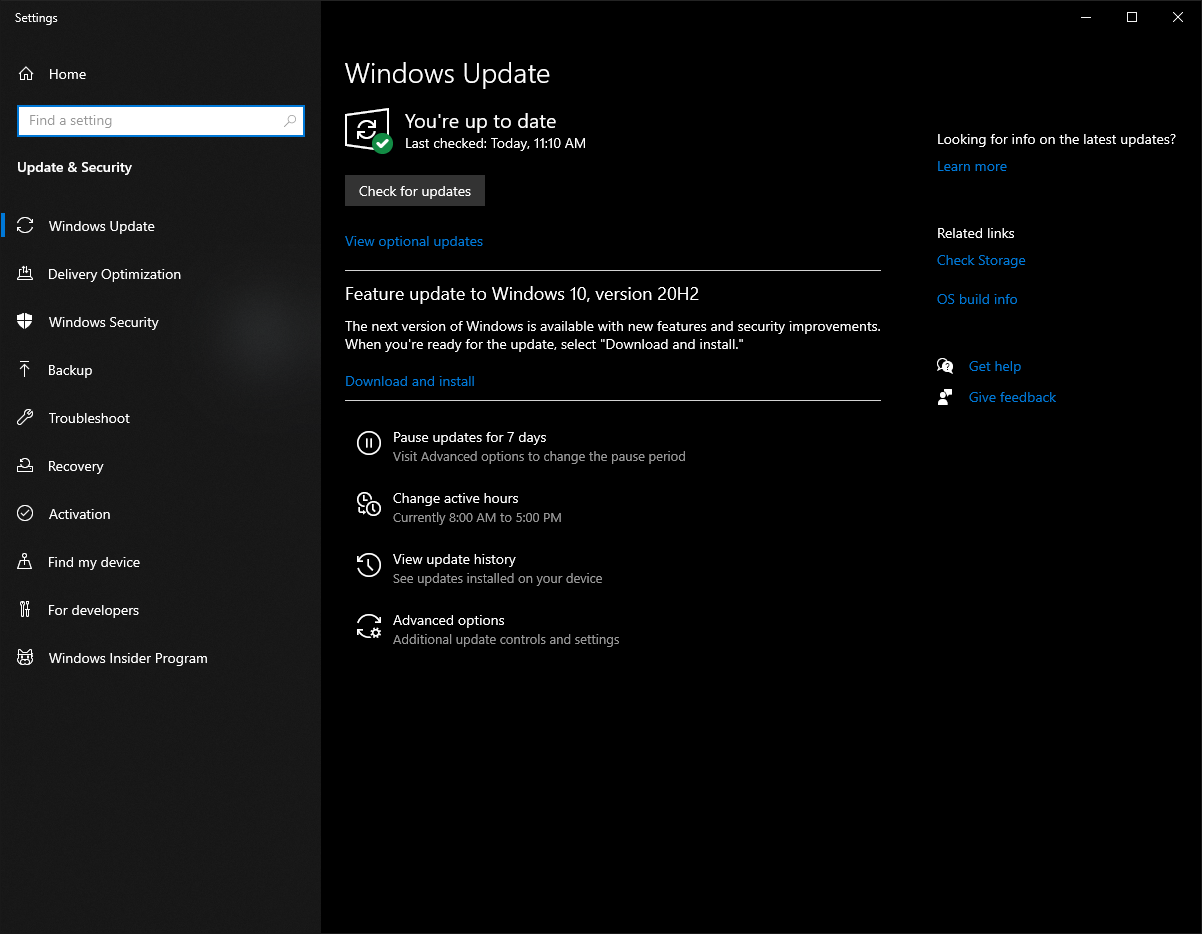Viewport: 1202px width, 934px height.
Task: Open View optional updates link
Action: (x=414, y=241)
